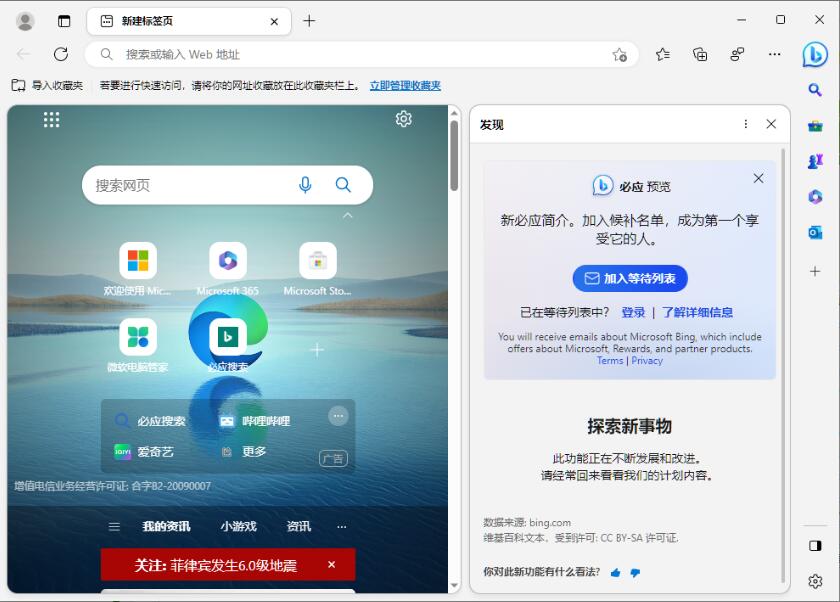Screen dimensions: 840x602
Task: Open 爱奇艺 in the links card
Action: point(144,452)
